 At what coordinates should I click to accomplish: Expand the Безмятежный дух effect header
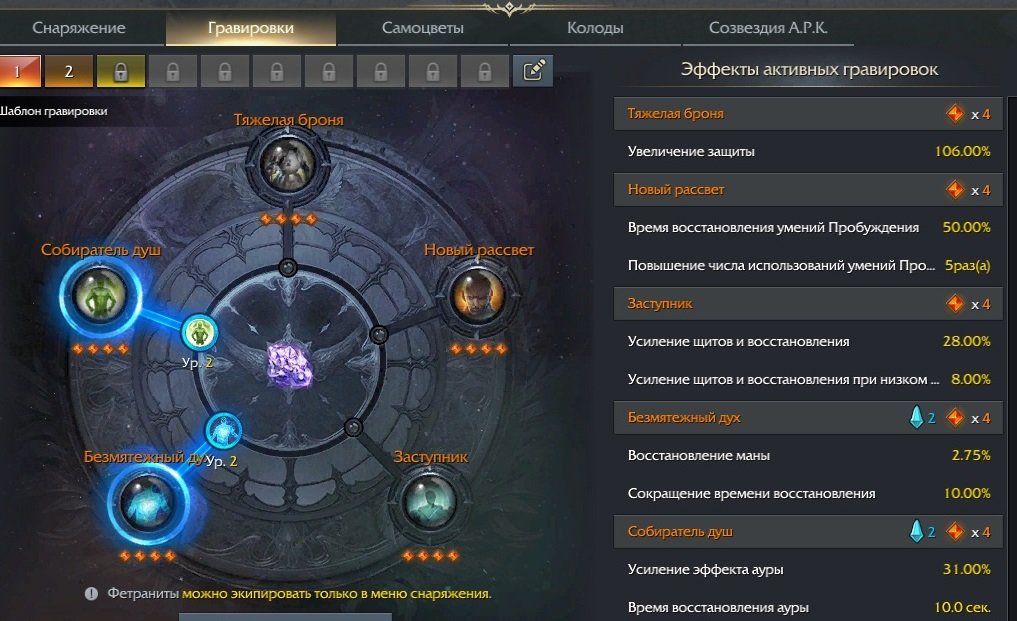[x=808, y=417]
